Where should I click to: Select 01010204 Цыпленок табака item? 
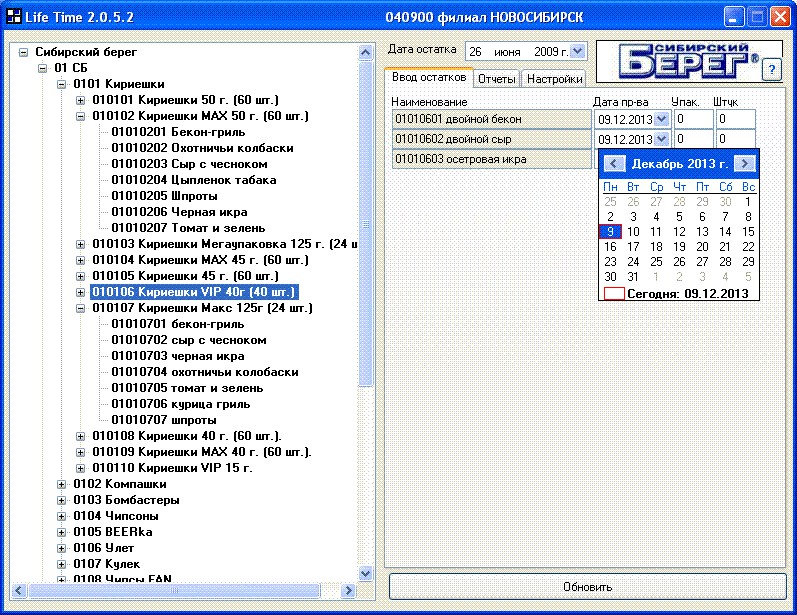pyautogui.click(x=194, y=180)
